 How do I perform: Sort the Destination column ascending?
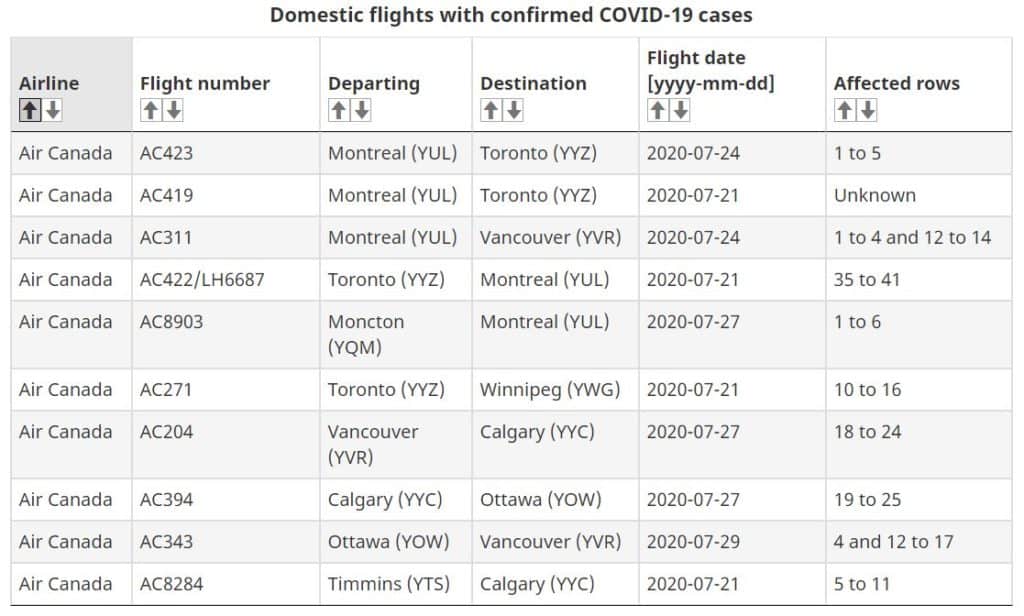tap(491, 110)
